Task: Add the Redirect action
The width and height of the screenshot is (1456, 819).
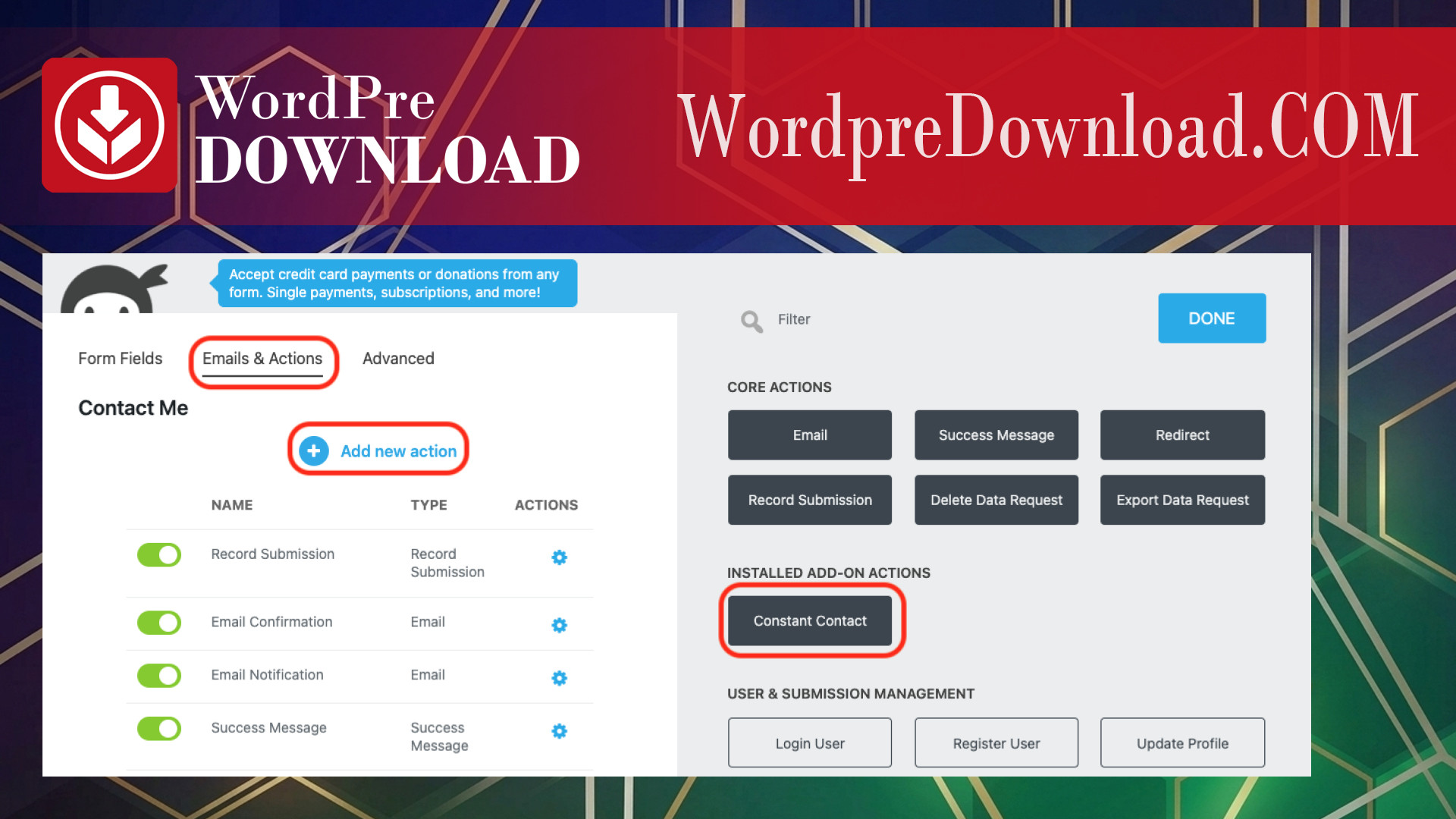Action: click(x=1182, y=435)
